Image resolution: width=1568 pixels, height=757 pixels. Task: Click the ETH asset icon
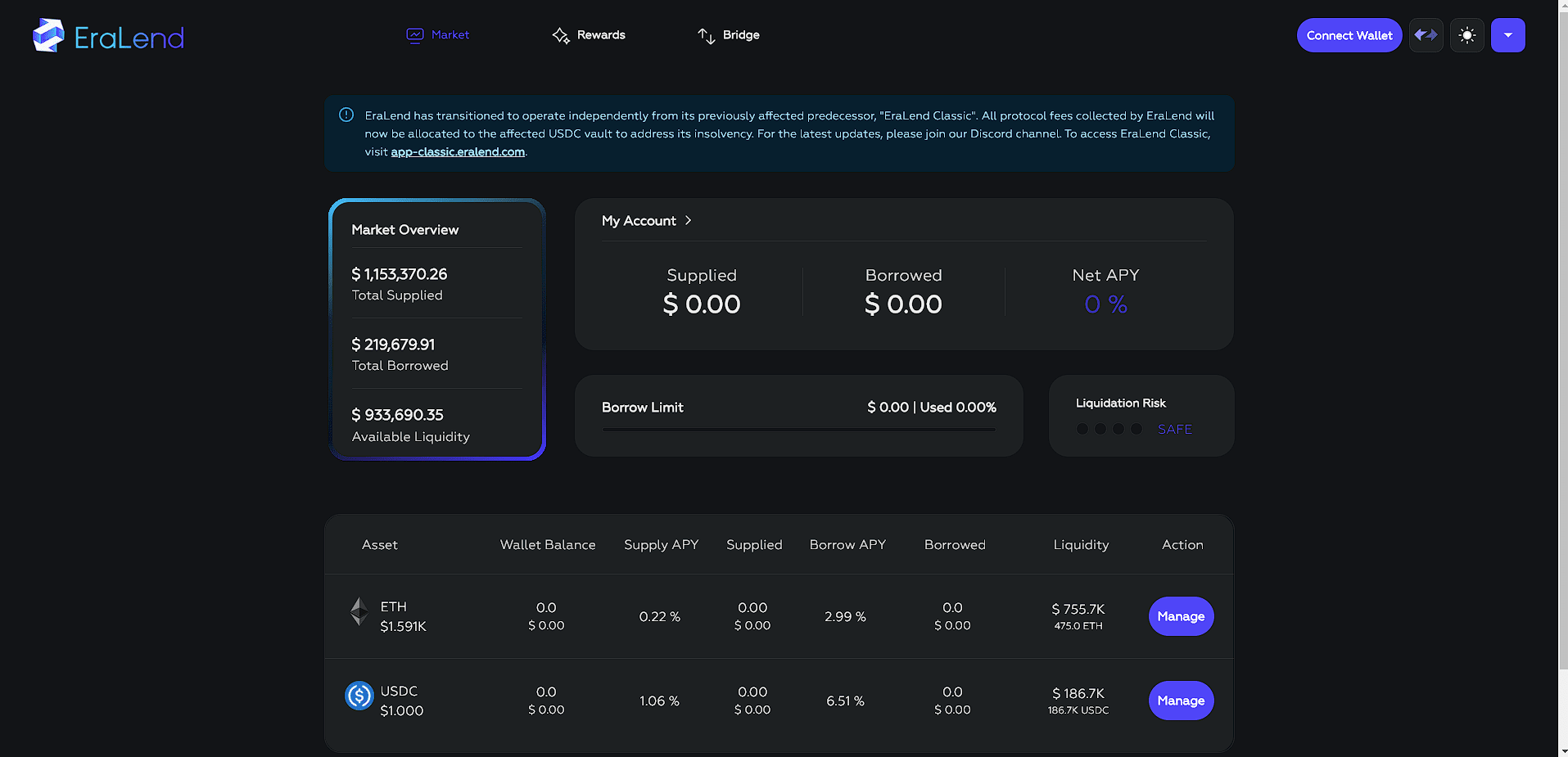(x=359, y=611)
